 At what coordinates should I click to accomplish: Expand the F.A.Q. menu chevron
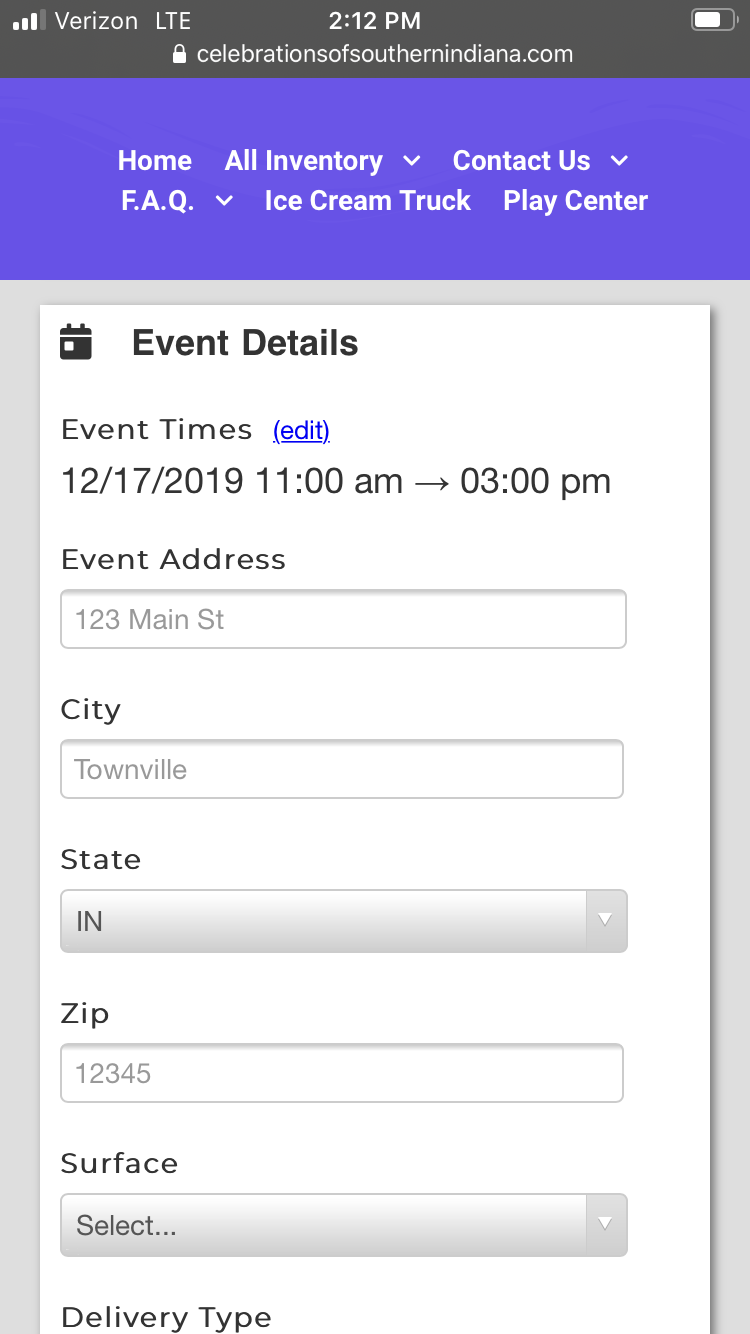pyautogui.click(x=225, y=201)
